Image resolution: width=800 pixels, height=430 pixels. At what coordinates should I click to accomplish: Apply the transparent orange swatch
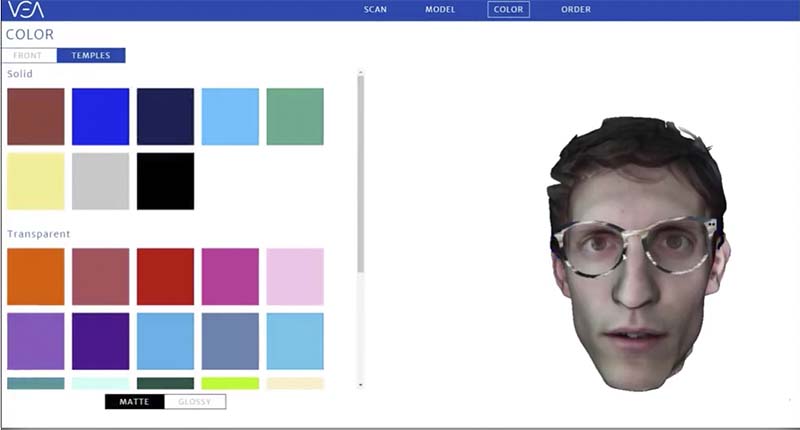pyautogui.click(x=36, y=277)
